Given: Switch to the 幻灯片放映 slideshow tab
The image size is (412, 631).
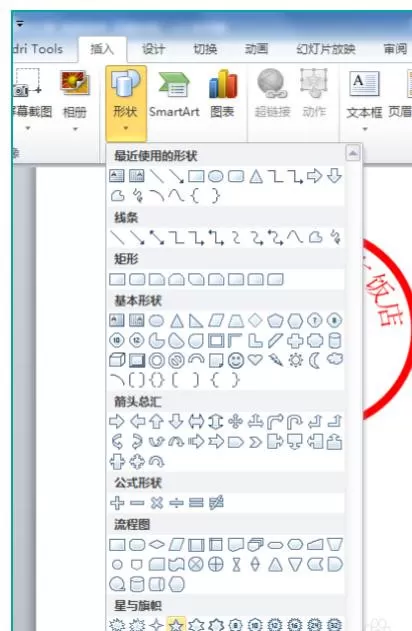Looking at the screenshot, I should click(x=326, y=49).
